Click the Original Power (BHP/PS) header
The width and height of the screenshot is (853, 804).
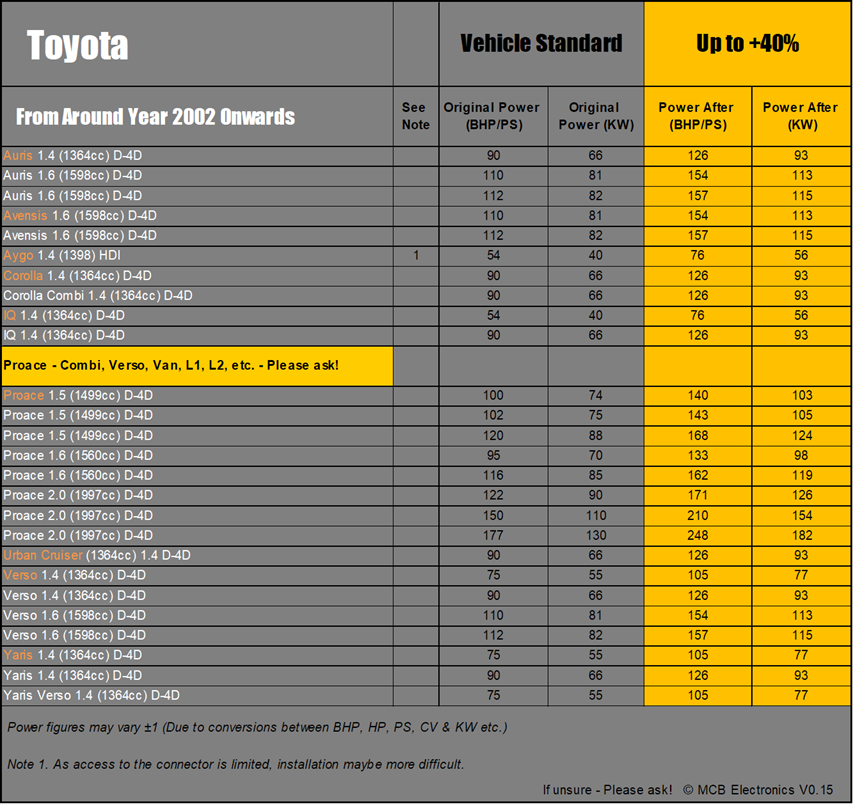click(492, 116)
